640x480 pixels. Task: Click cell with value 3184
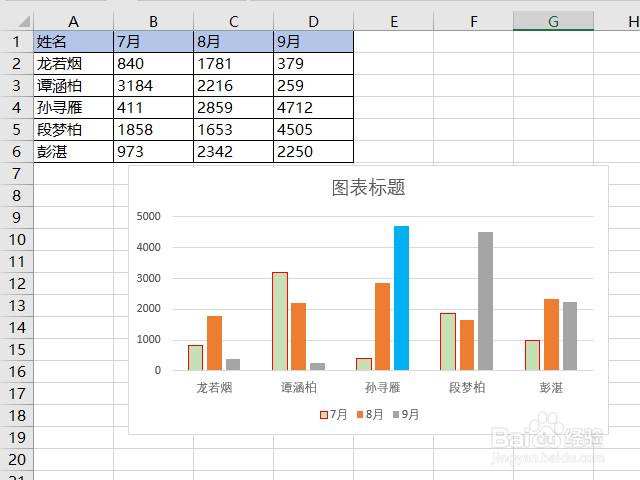(x=153, y=86)
